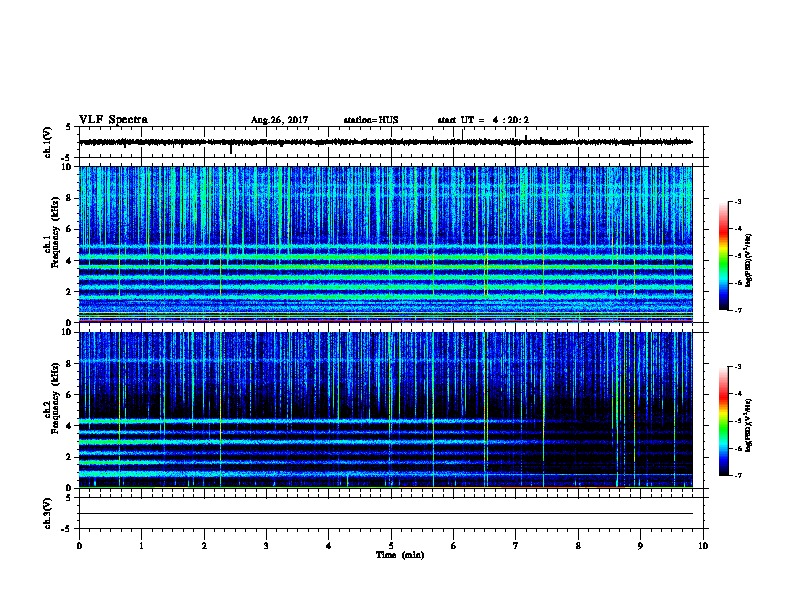The image size is (792, 612).
Task: Click time axis tick label "3"
Action: (266, 546)
